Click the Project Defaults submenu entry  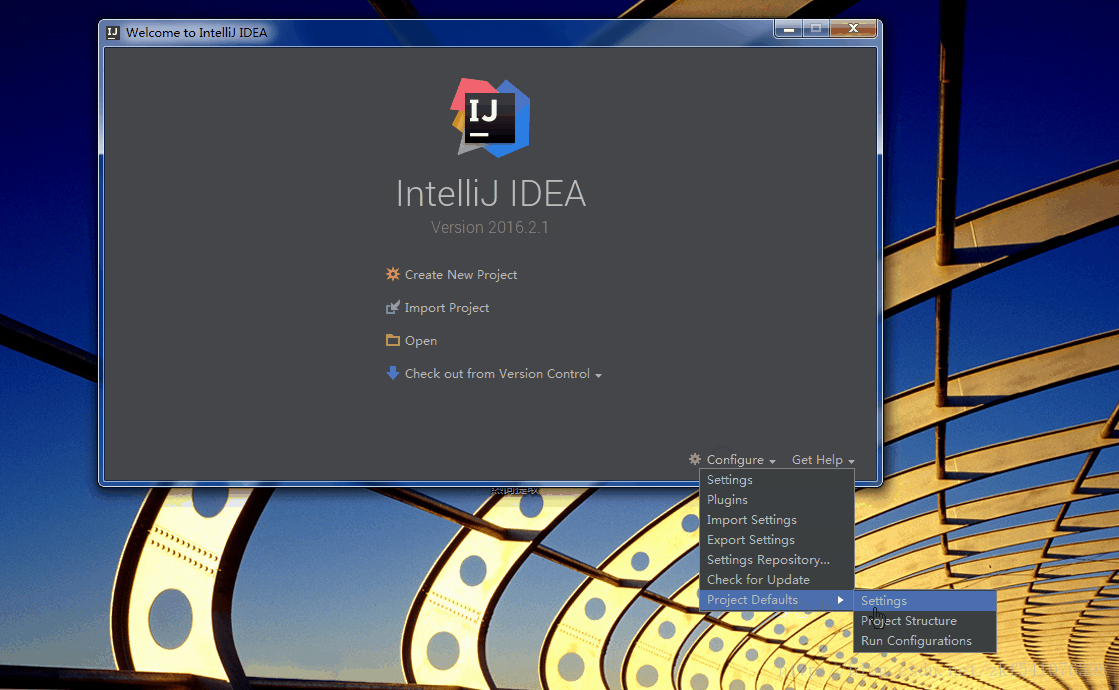(x=777, y=599)
